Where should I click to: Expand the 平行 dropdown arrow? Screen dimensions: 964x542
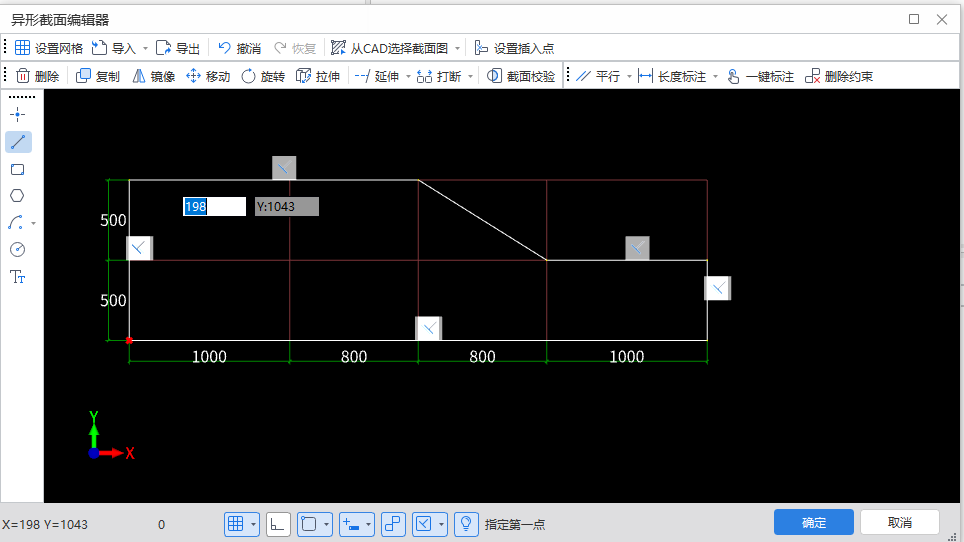[629, 76]
